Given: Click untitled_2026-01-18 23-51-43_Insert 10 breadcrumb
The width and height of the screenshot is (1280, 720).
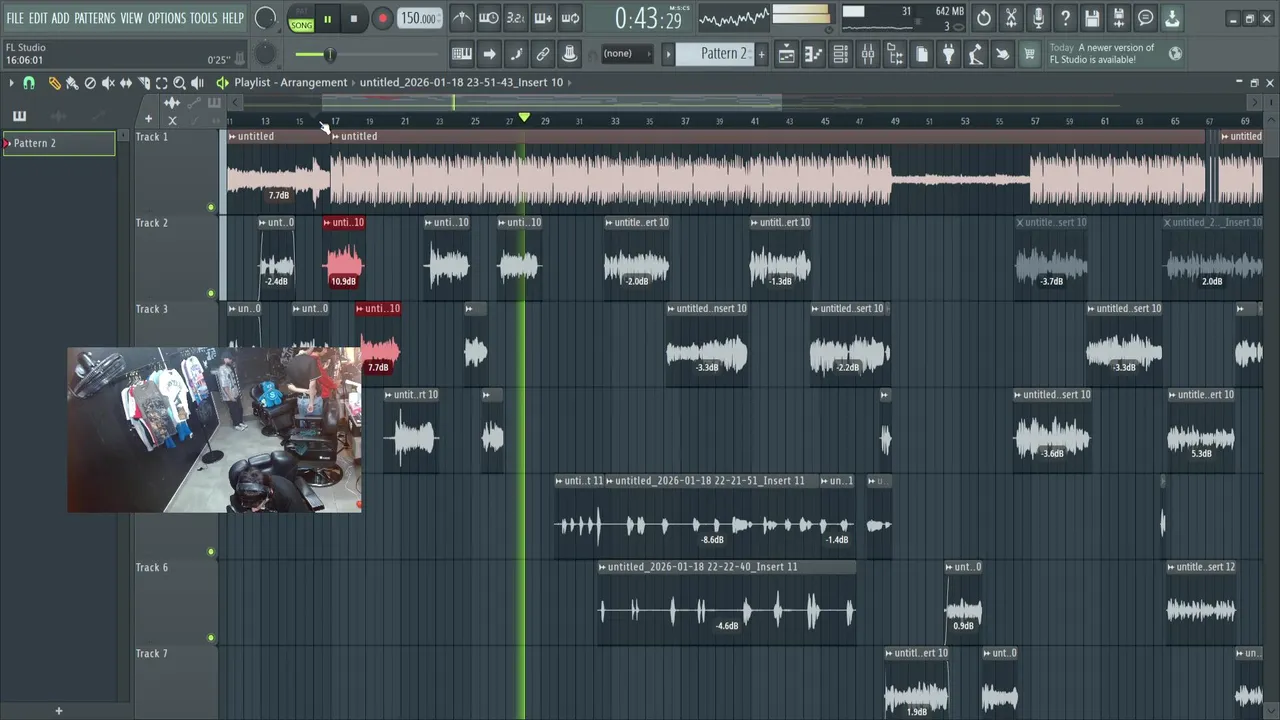Looking at the screenshot, I should (461, 83).
